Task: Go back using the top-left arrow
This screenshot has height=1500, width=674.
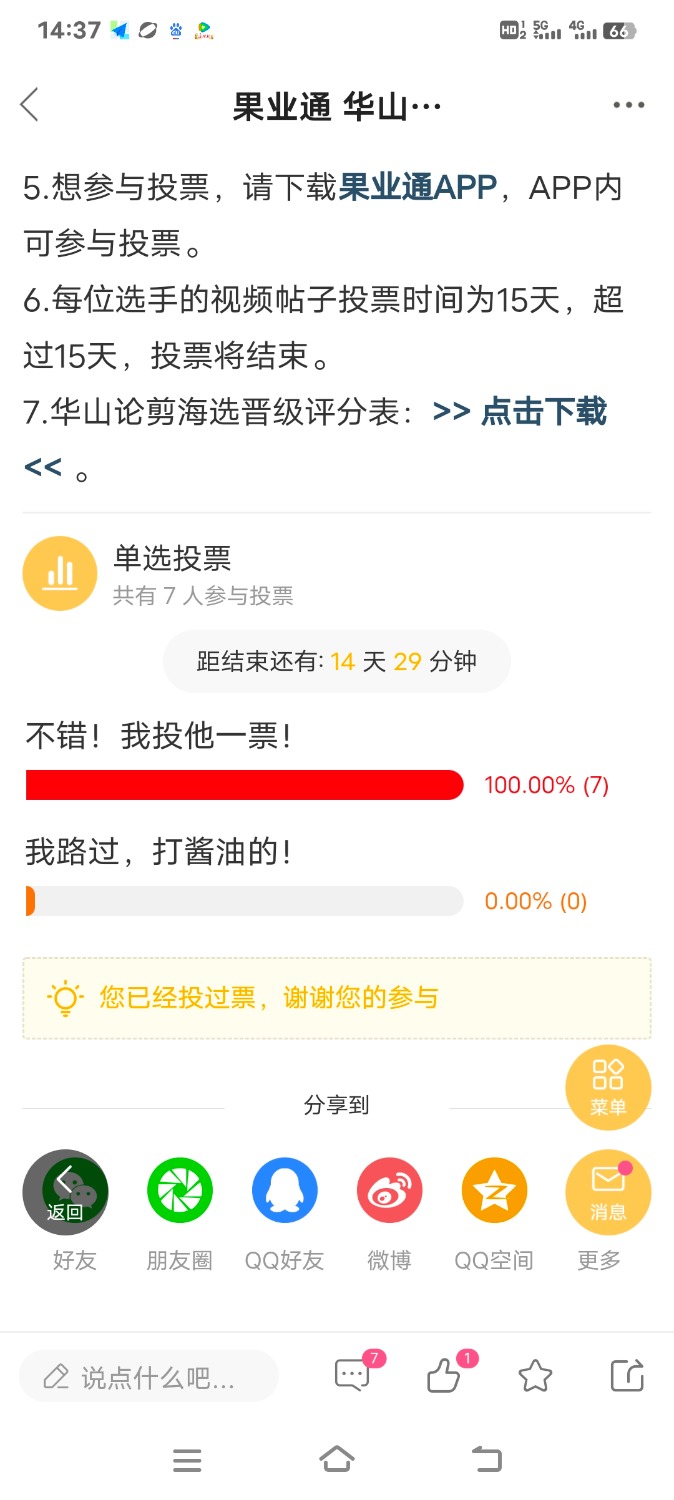Action: coord(30,105)
